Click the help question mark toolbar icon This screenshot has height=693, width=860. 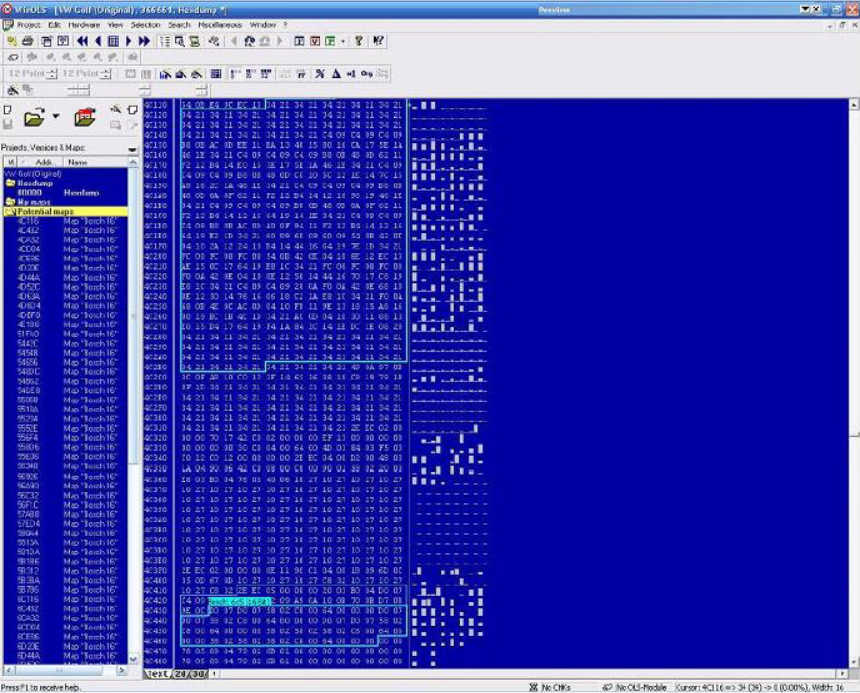pyautogui.click(x=359, y=41)
